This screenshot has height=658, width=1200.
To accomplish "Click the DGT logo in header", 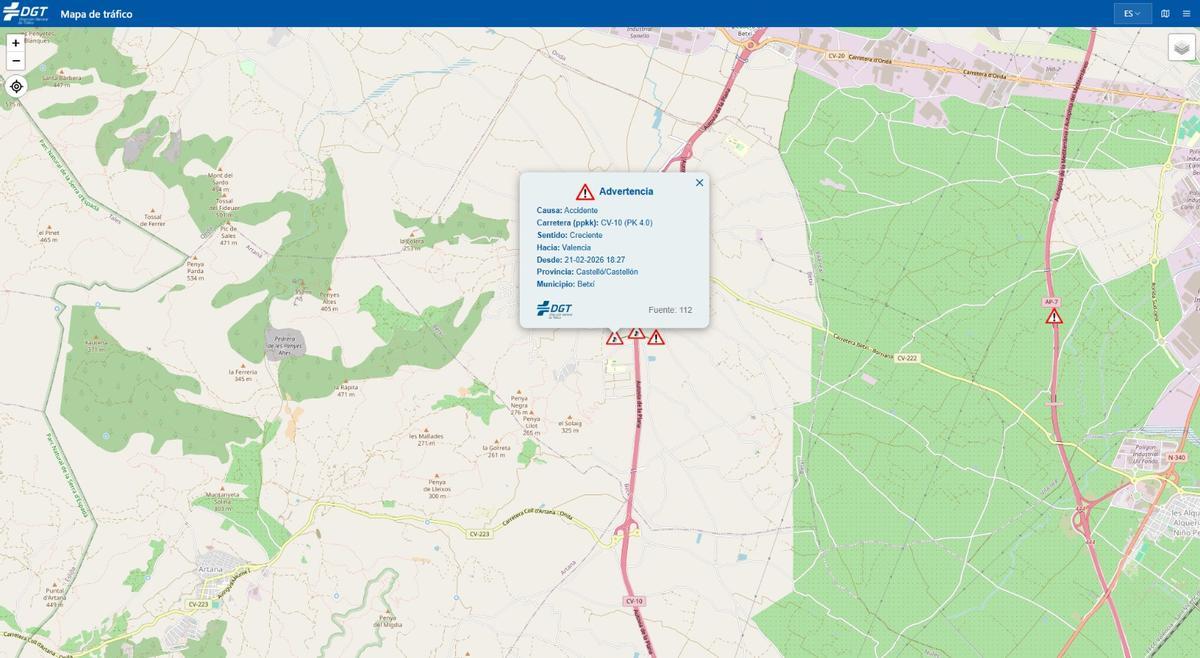I will pos(25,13).
